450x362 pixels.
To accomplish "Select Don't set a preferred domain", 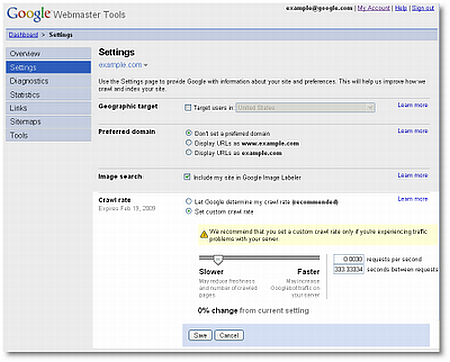I will pyautogui.click(x=189, y=133).
